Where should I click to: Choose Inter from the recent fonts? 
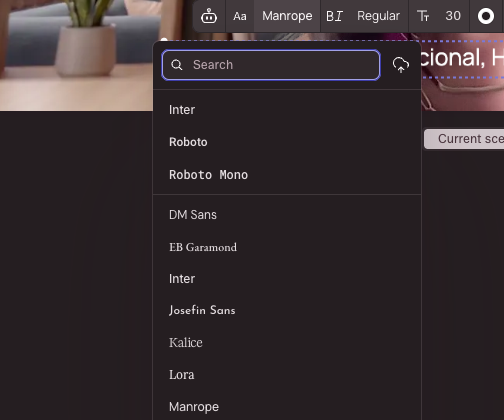pyautogui.click(x=287, y=110)
